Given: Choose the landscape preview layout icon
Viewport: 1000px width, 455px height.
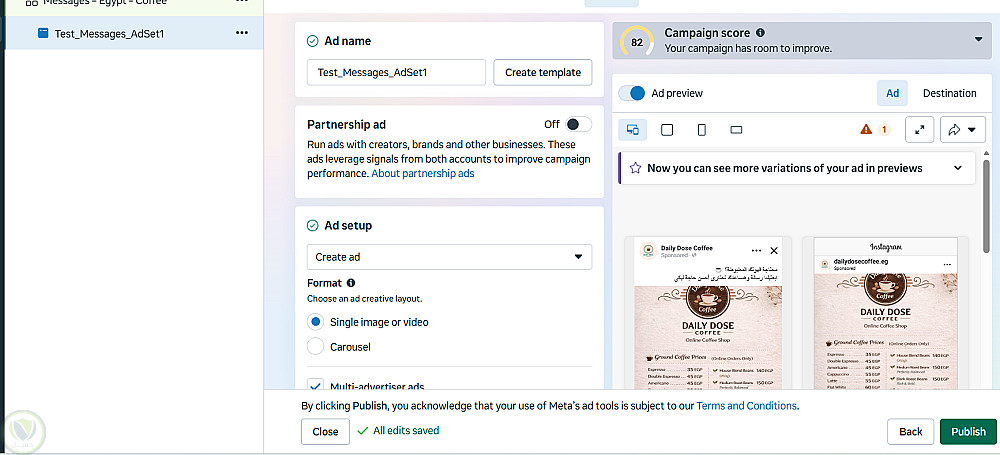Looking at the screenshot, I should [x=736, y=130].
